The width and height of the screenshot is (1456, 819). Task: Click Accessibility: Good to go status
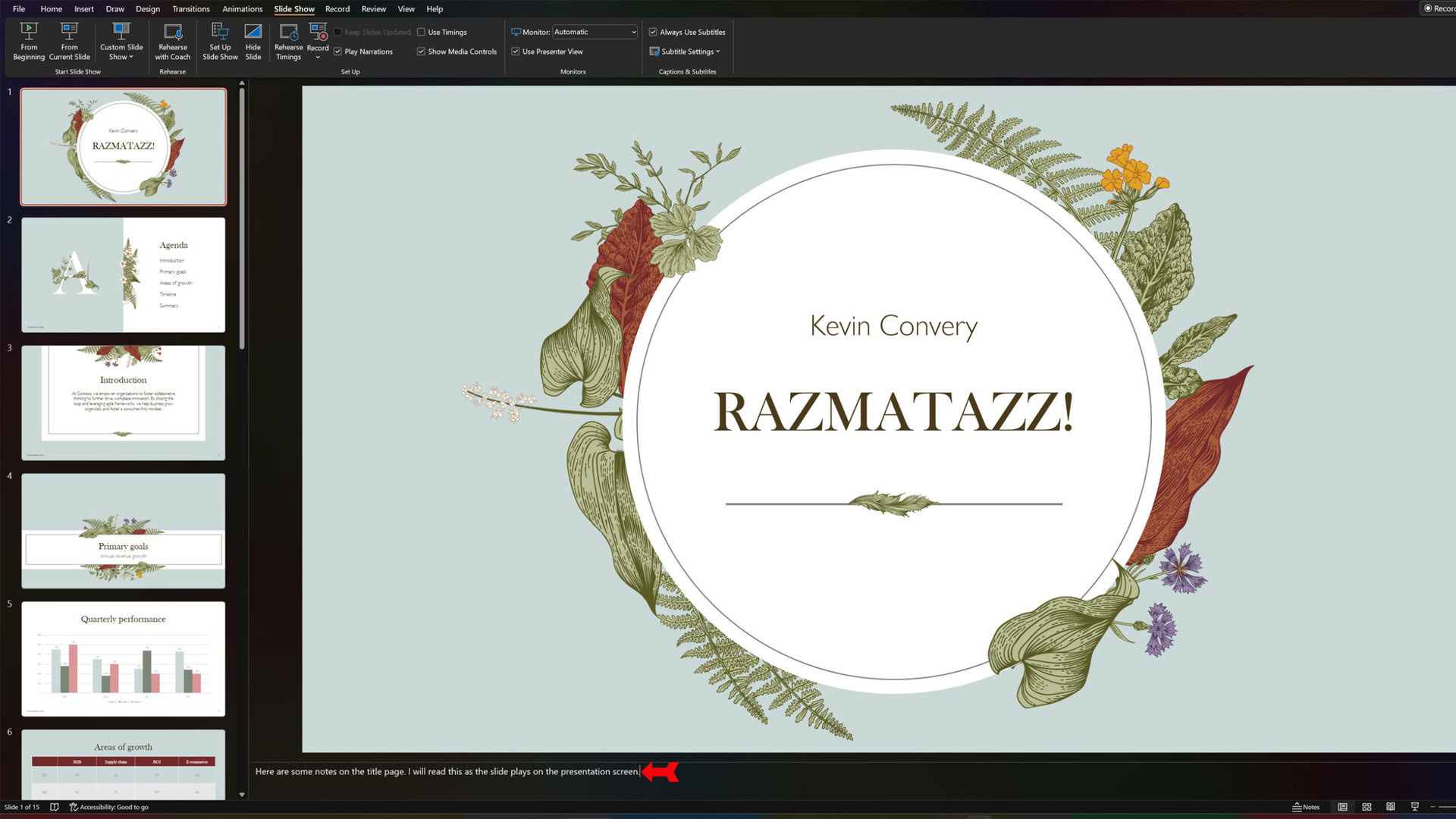coord(108,807)
